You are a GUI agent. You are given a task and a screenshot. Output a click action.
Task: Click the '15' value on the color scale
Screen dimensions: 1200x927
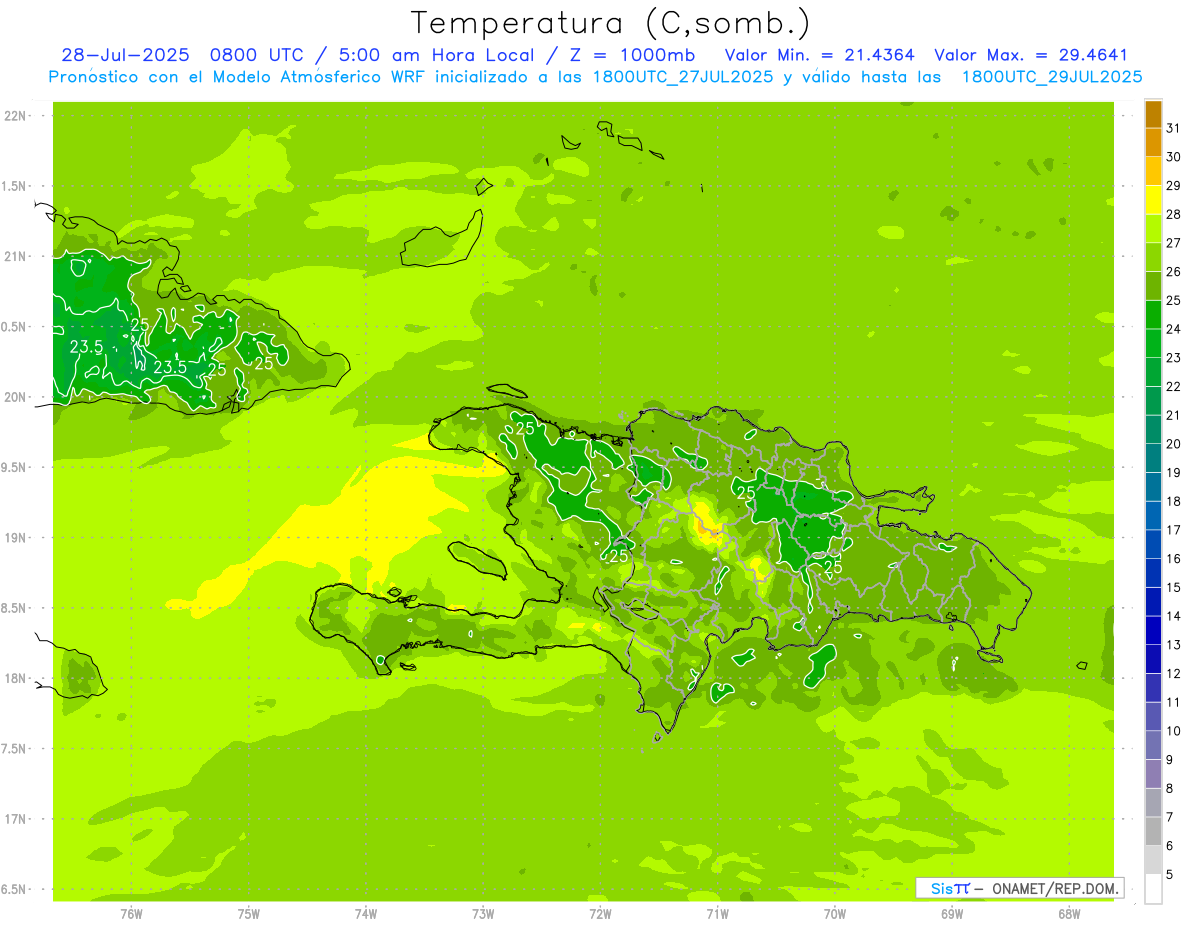tap(1173, 588)
